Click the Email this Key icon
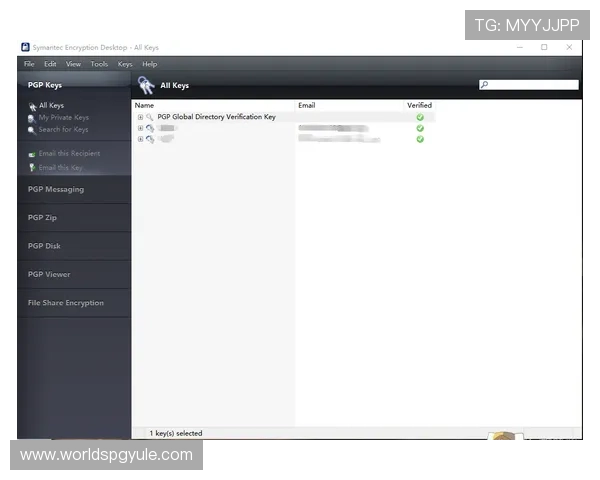 [x=32, y=167]
